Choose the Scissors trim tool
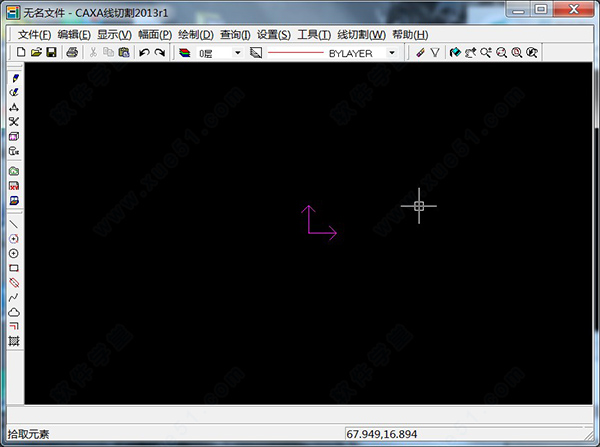Viewport: 600px width, 447px height. click(x=14, y=121)
